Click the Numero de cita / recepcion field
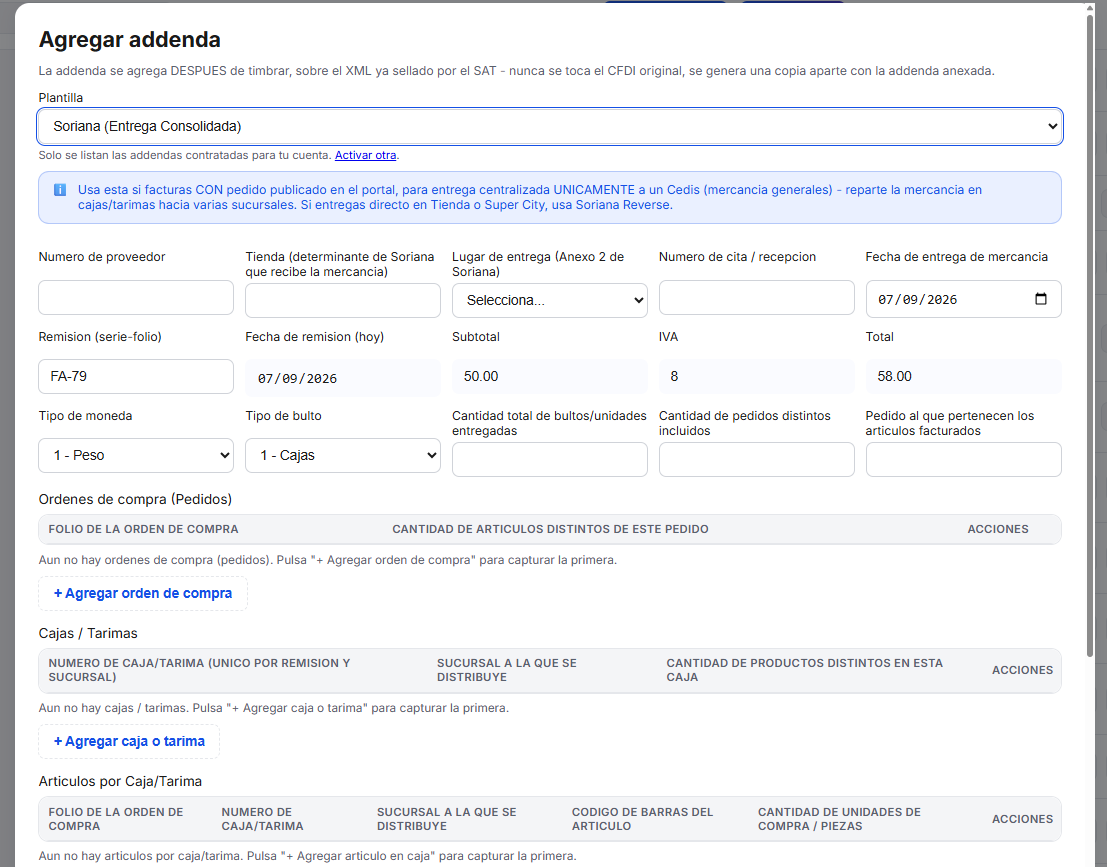This screenshot has height=867, width=1107. 756,297
